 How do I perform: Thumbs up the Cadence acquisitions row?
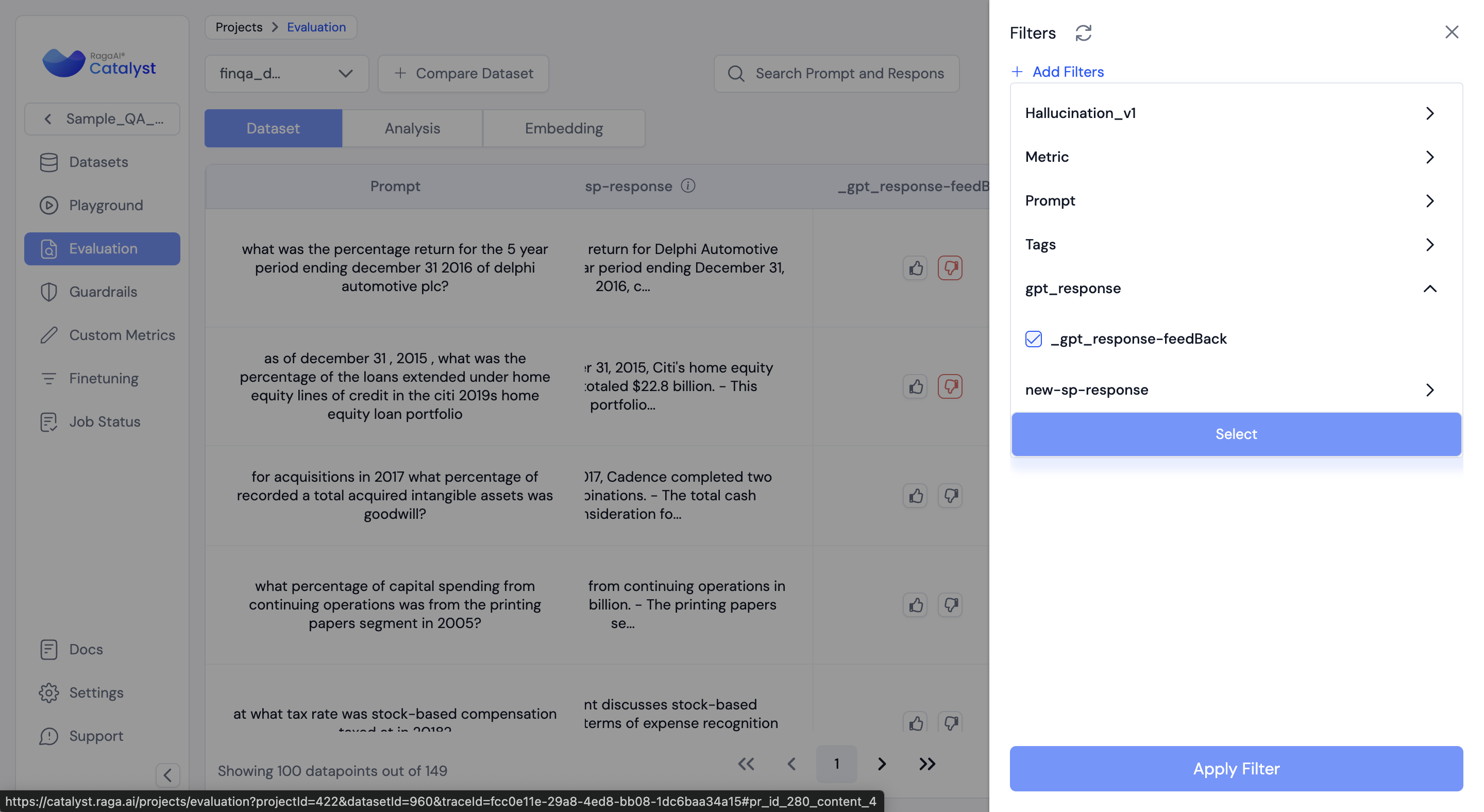click(916, 496)
